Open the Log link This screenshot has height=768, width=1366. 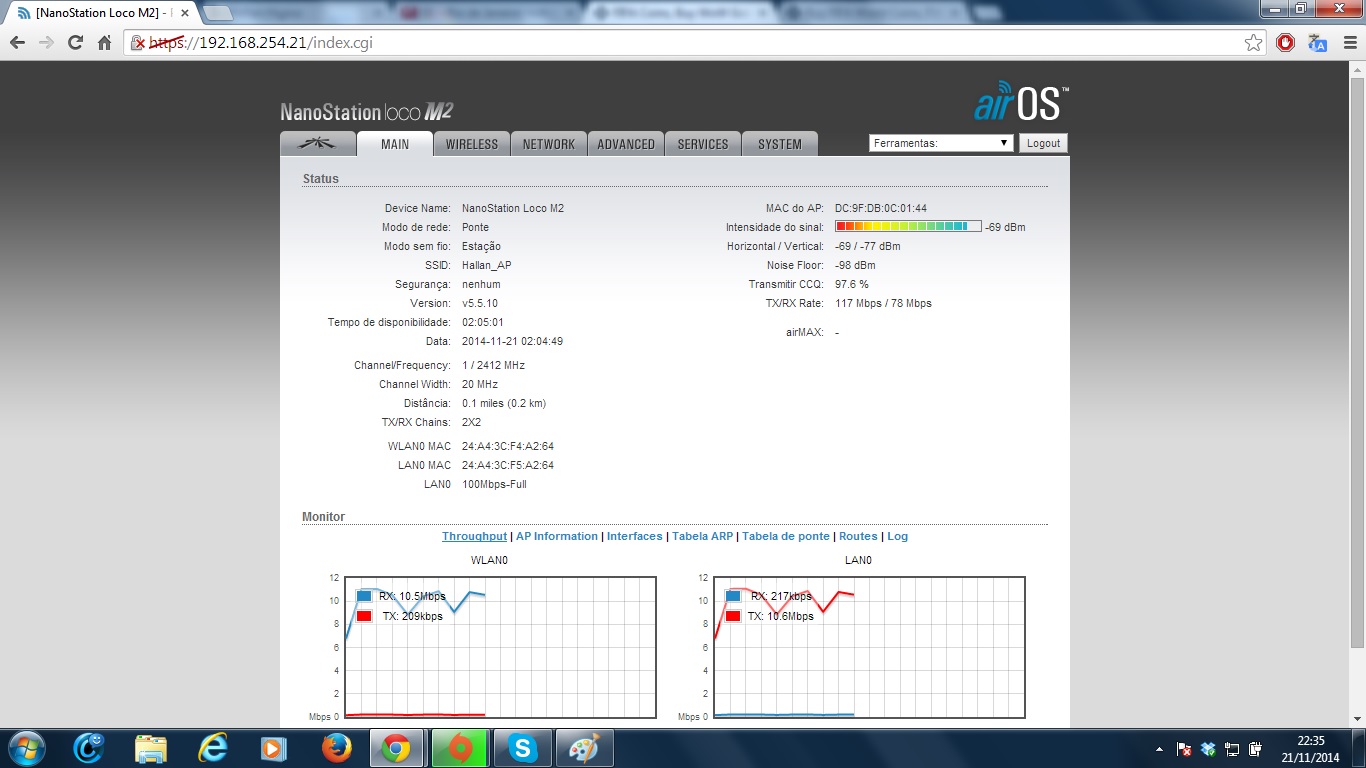(x=898, y=536)
